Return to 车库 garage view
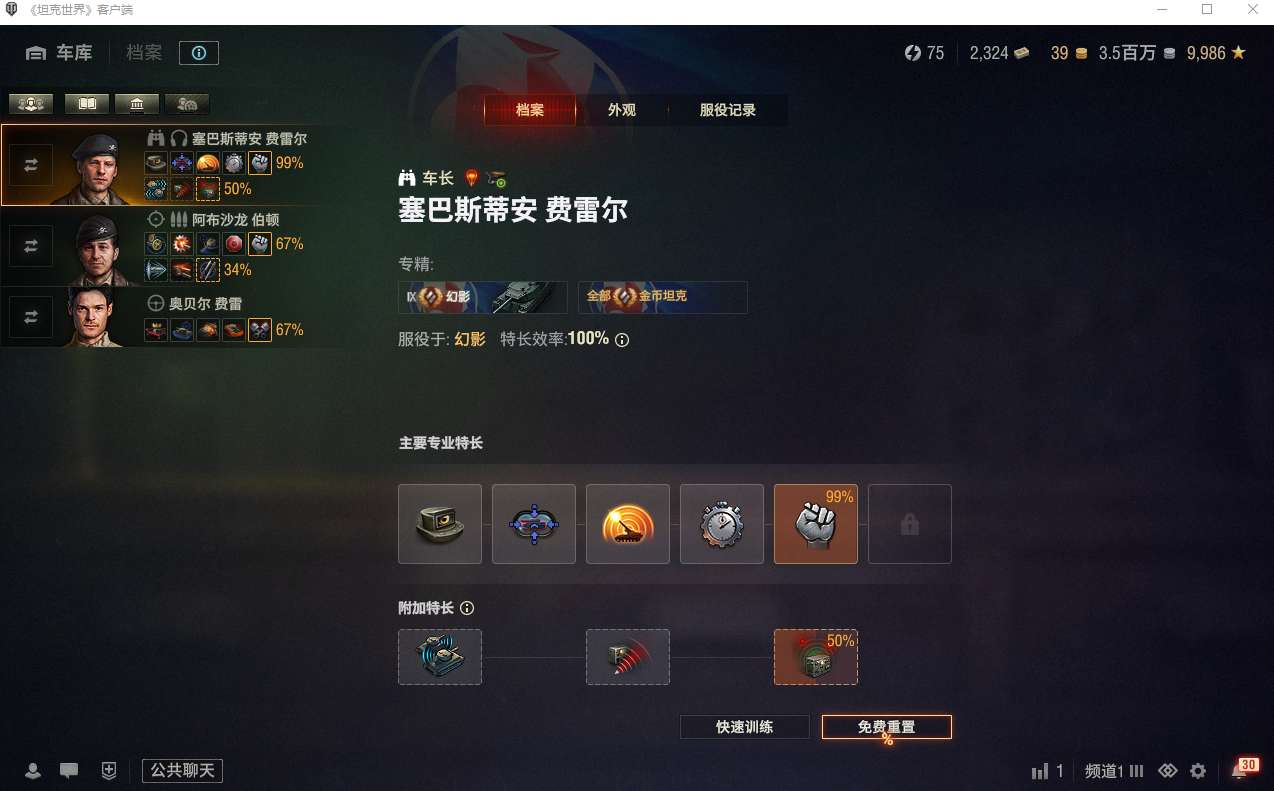The height and width of the screenshot is (791, 1274). (59, 53)
